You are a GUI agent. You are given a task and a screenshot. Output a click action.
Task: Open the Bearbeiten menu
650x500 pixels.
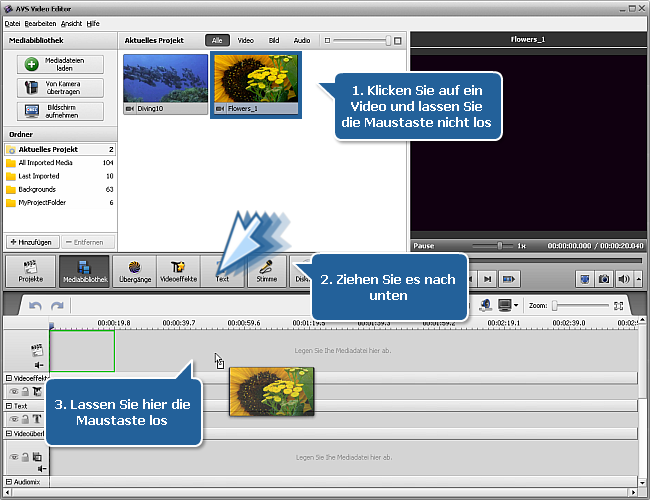(41, 22)
